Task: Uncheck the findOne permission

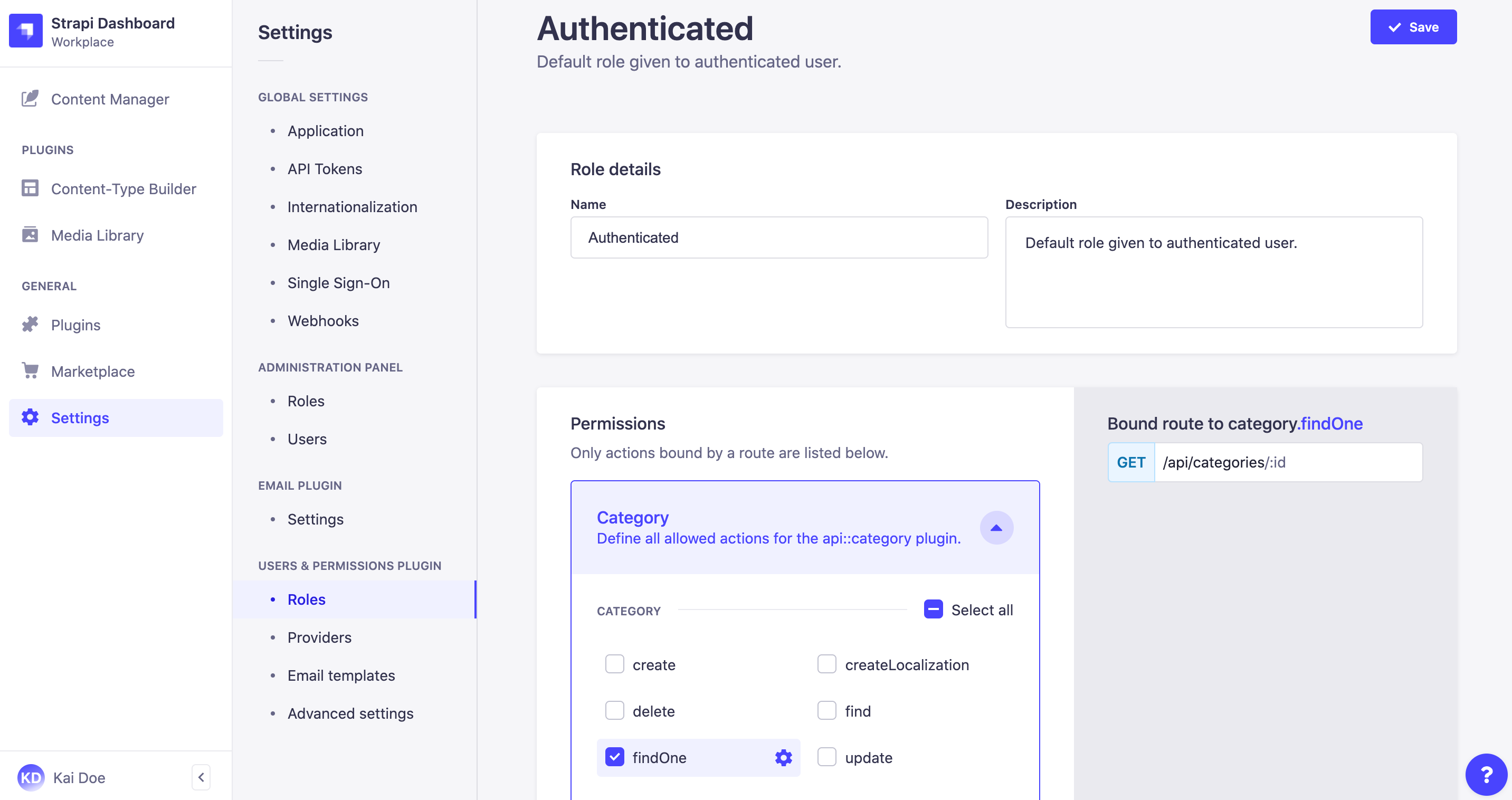Action: pyautogui.click(x=614, y=757)
